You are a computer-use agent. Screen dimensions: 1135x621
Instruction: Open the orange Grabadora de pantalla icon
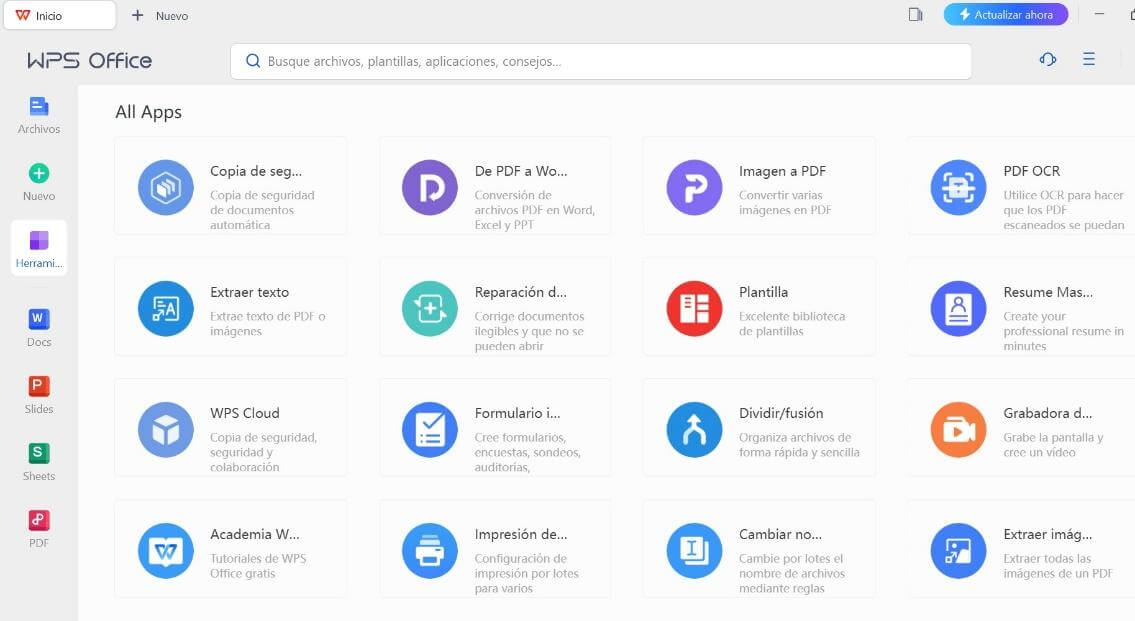coord(958,430)
